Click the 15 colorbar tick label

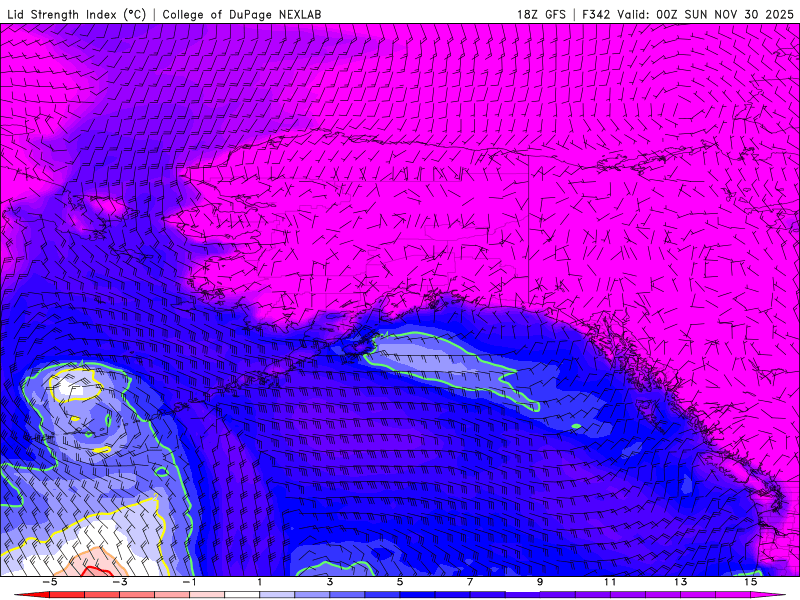pyautogui.click(x=751, y=582)
